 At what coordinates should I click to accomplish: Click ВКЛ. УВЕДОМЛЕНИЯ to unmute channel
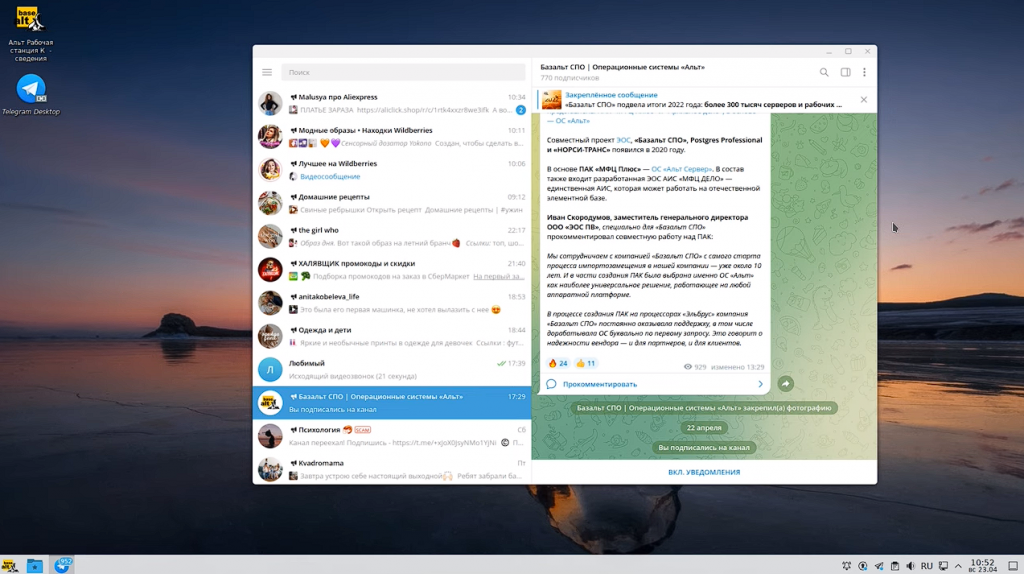pos(704,472)
